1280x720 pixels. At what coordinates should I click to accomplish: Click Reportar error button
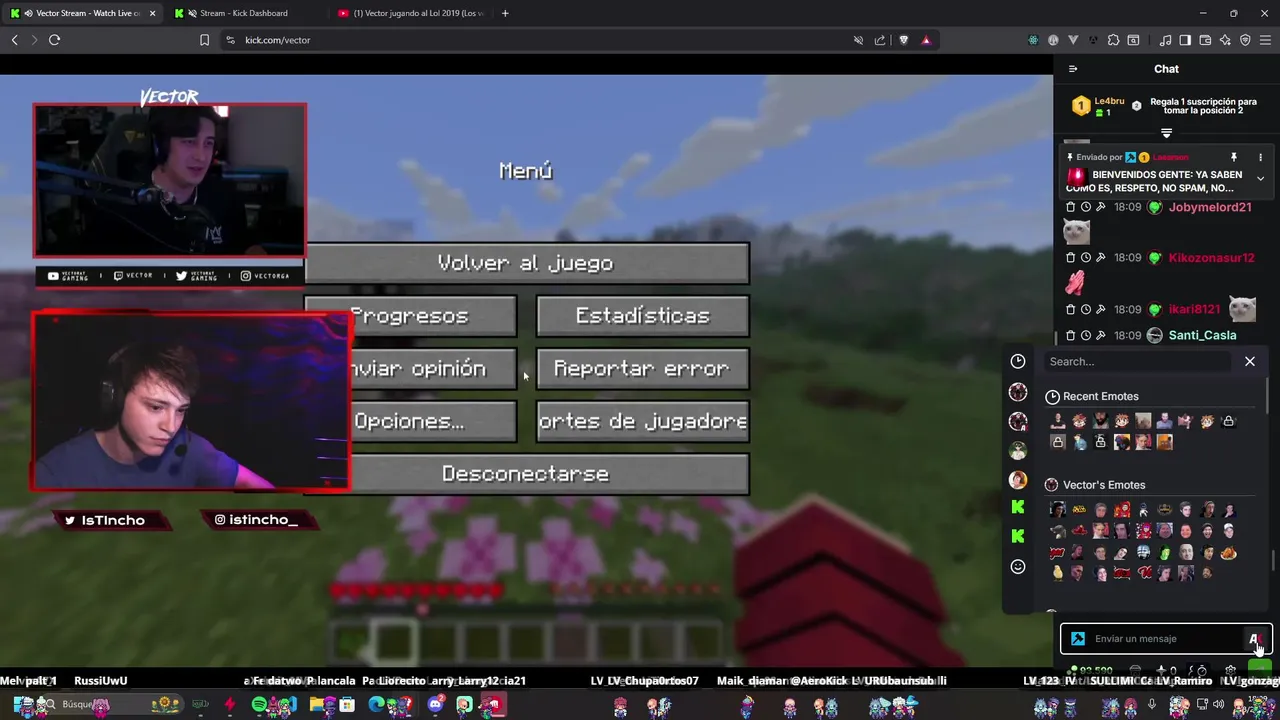[643, 369]
